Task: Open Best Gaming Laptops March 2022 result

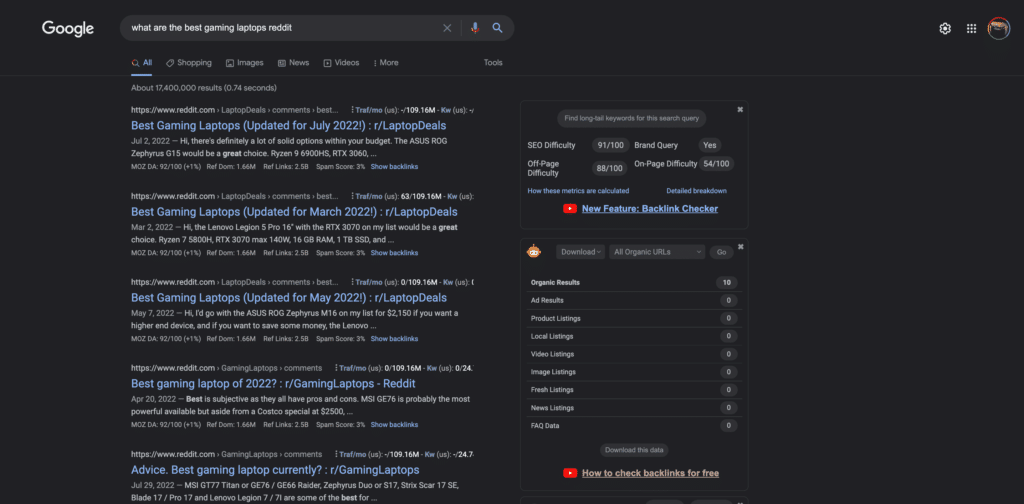Action: point(294,212)
